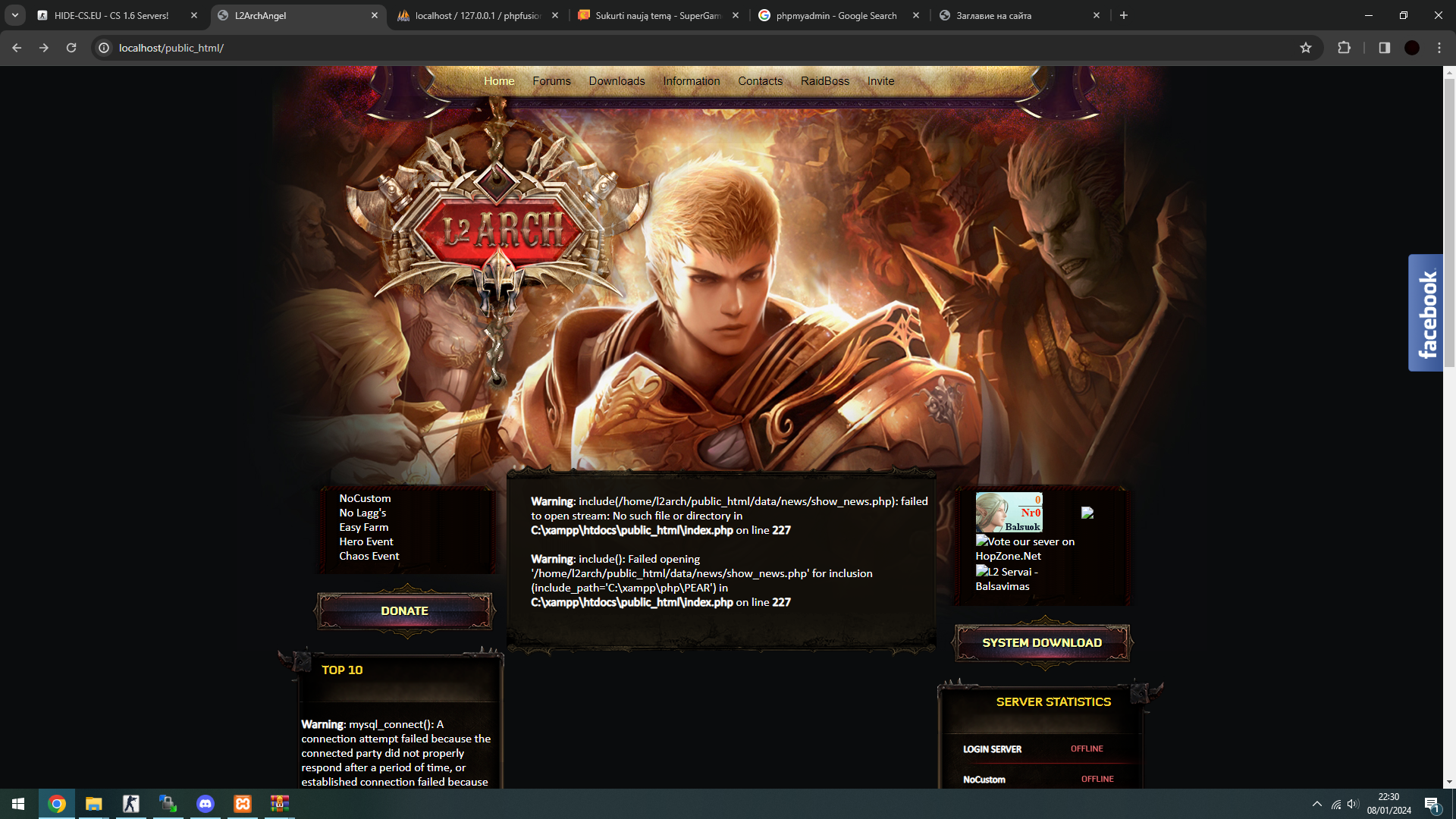
Task: Open the taskbar clock and date
Action: pos(1389,804)
